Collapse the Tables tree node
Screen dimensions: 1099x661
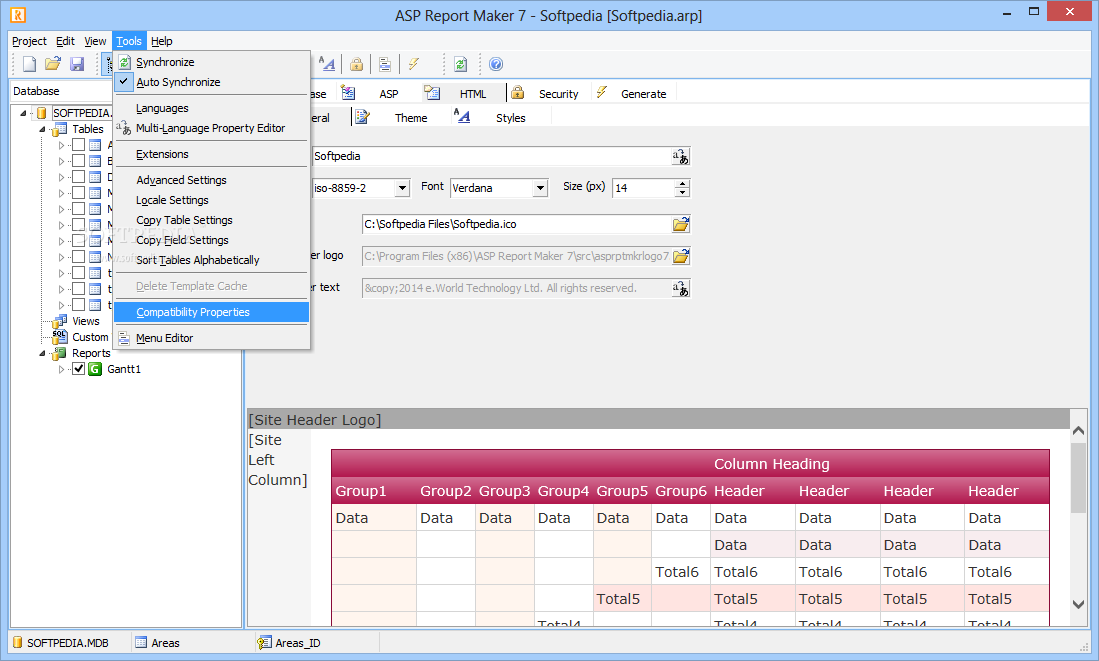click(42, 129)
